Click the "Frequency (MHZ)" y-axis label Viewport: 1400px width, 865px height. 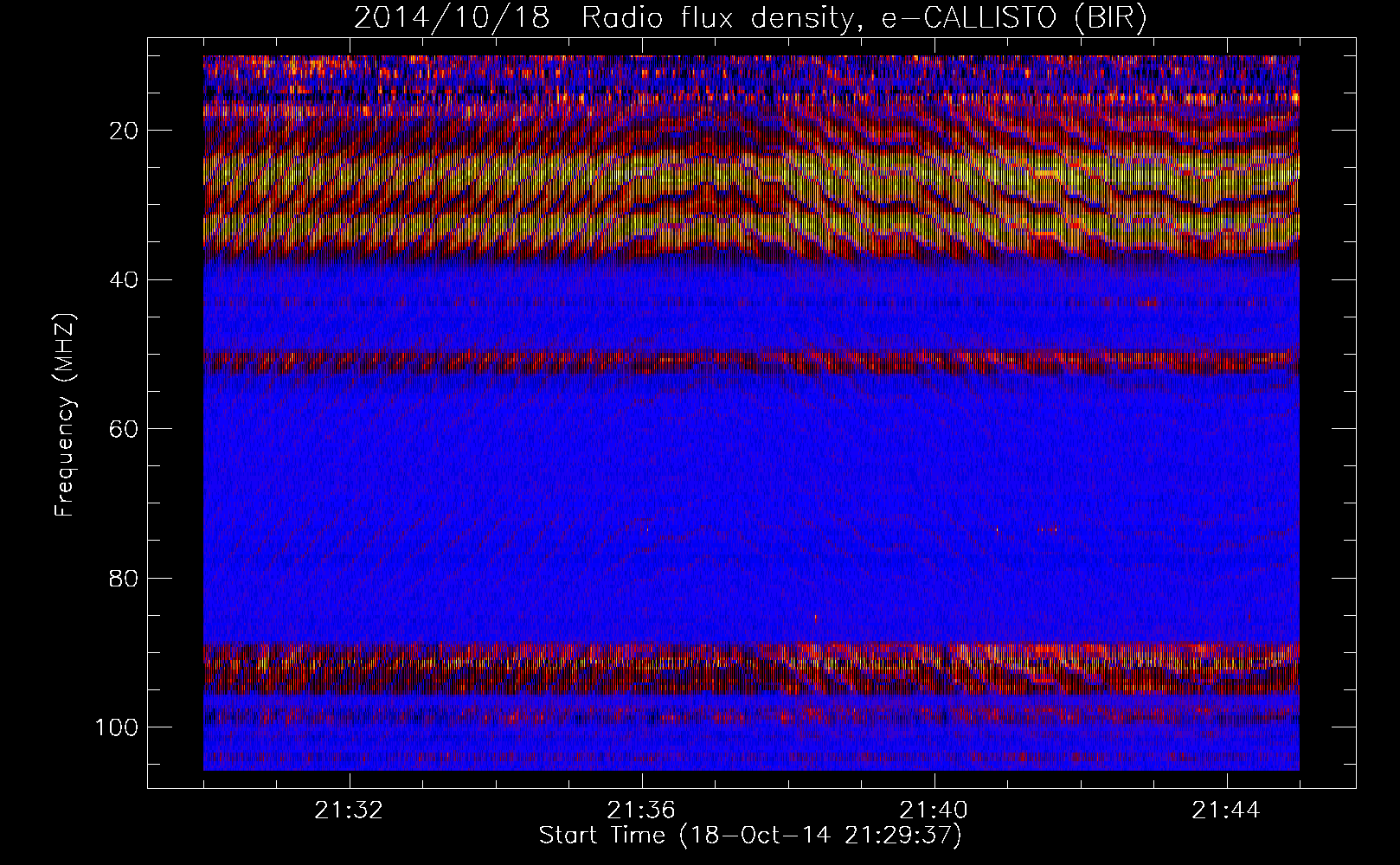tap(66, 414)
